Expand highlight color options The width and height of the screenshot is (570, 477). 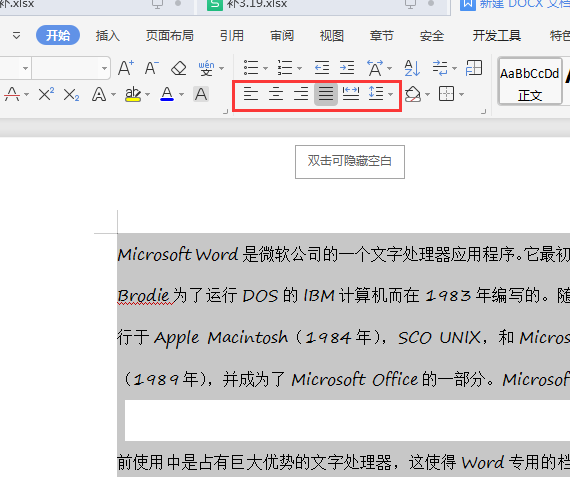pyautogui.click(x=147, y=95)
